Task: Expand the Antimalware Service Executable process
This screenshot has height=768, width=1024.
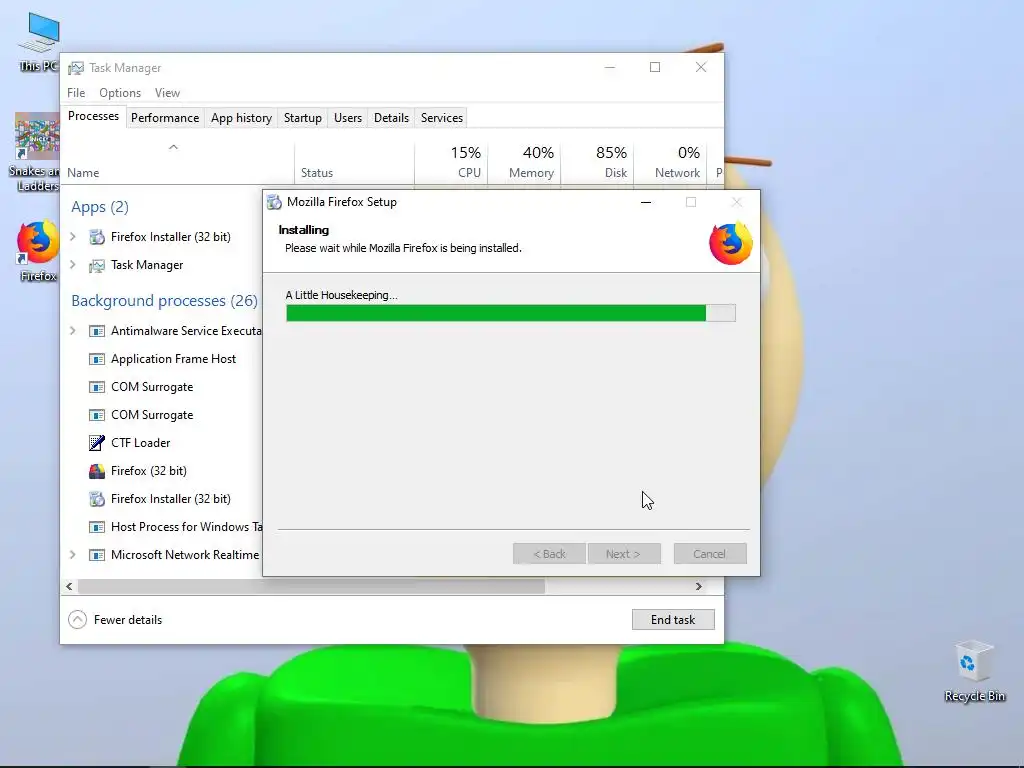Action: point(72,331)
